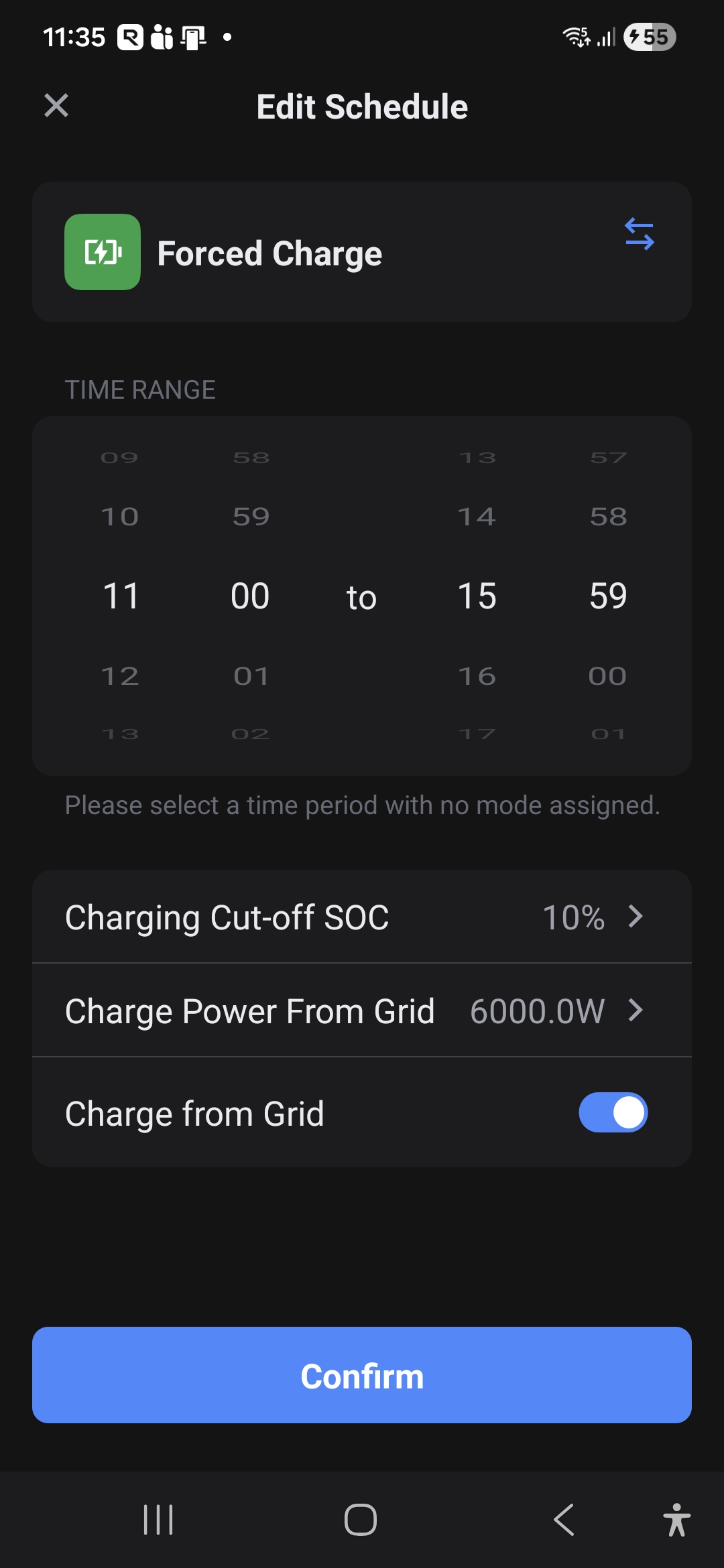Confirm the schedule changes
This screenshot has width=724, height=1568.
pyautogui.click(x=362, y=1375)
